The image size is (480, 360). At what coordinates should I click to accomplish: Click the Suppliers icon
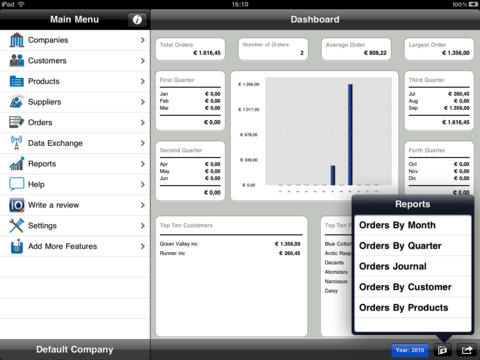pos(17,102)
